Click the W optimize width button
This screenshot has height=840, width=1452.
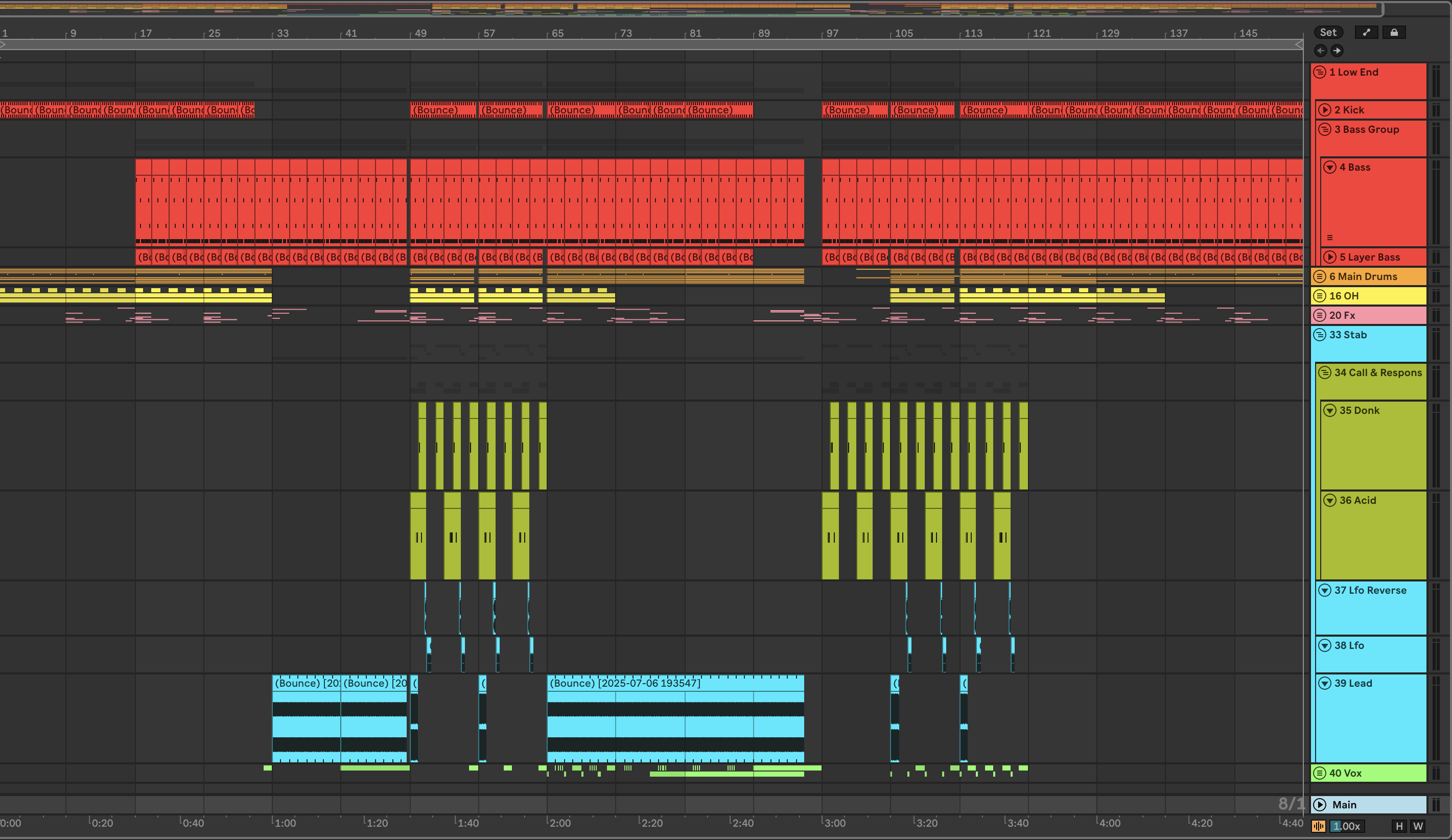click(1418, 826)
